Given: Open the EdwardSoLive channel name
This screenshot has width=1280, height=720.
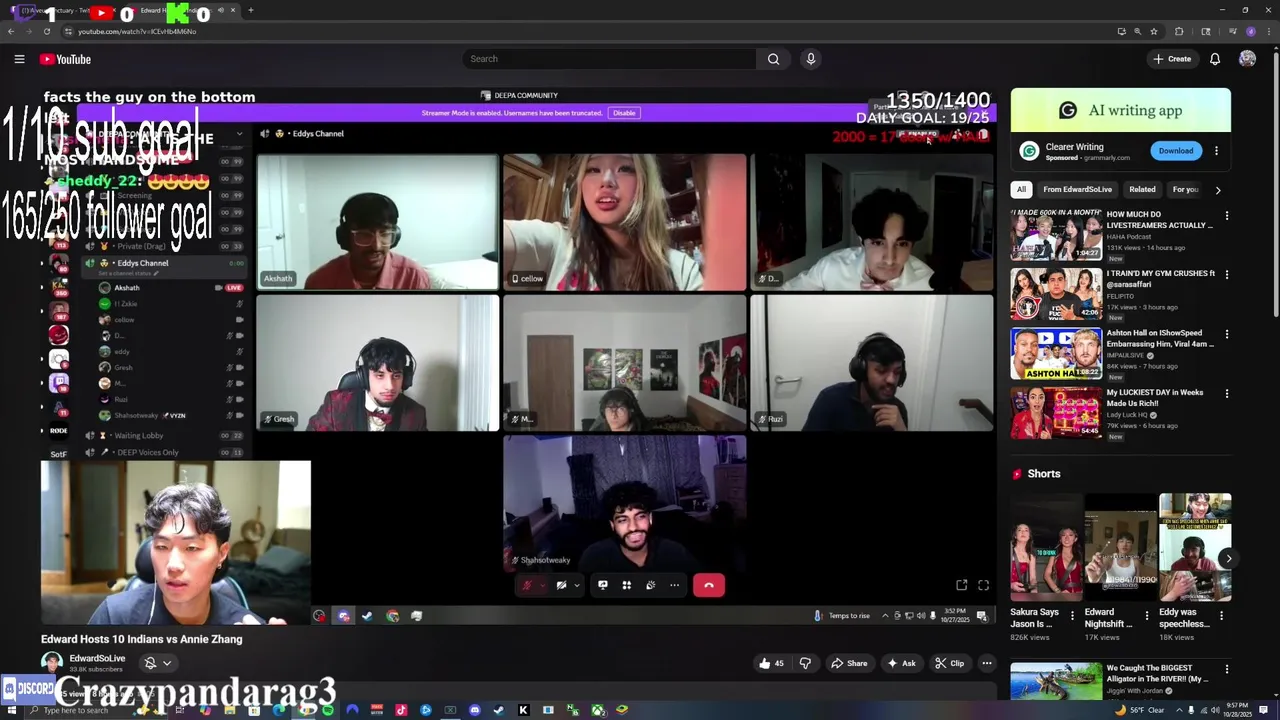Looking at the screenshot, I should 97,658.
